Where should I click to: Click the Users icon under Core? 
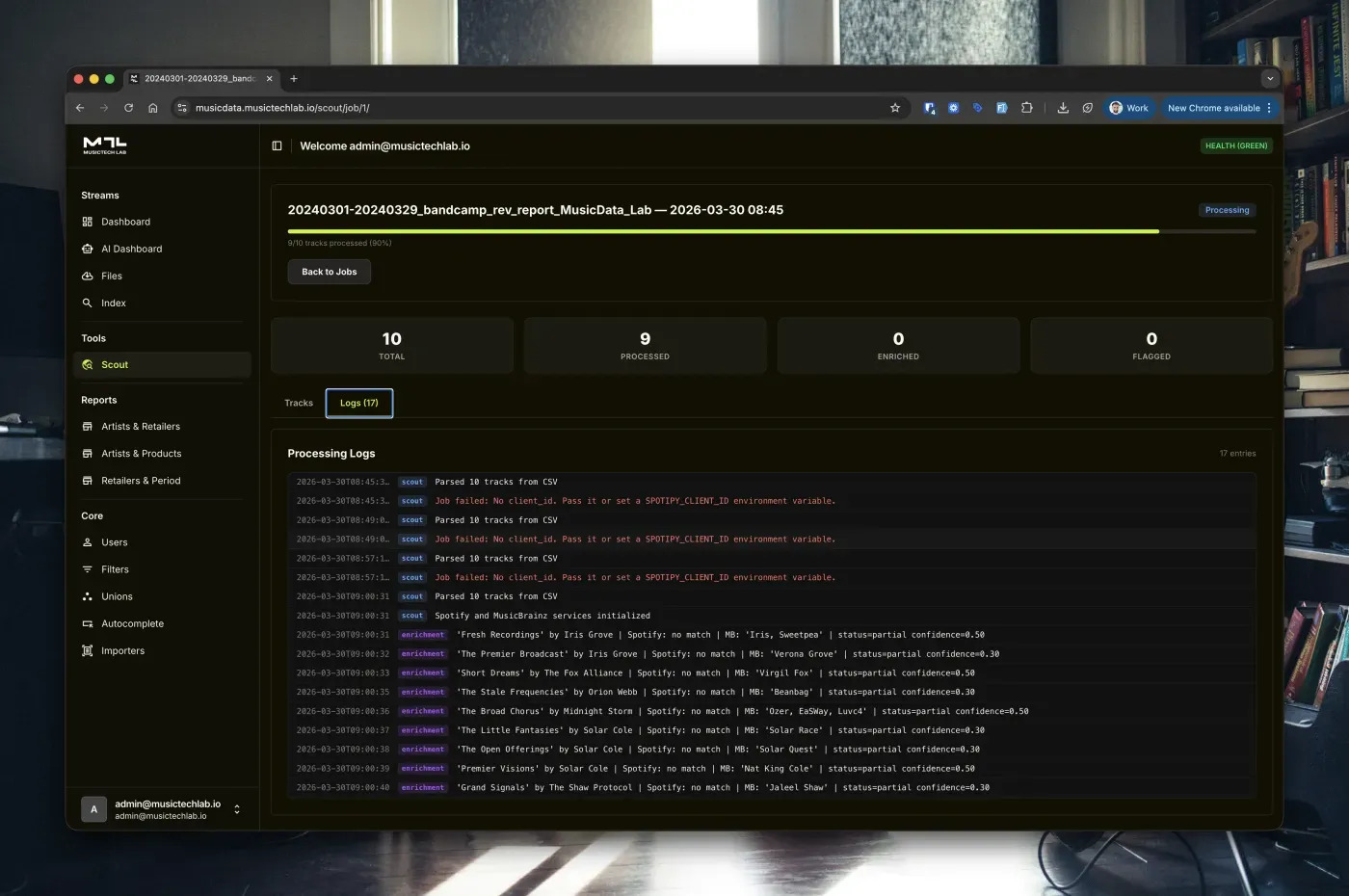tap(89, 541)
